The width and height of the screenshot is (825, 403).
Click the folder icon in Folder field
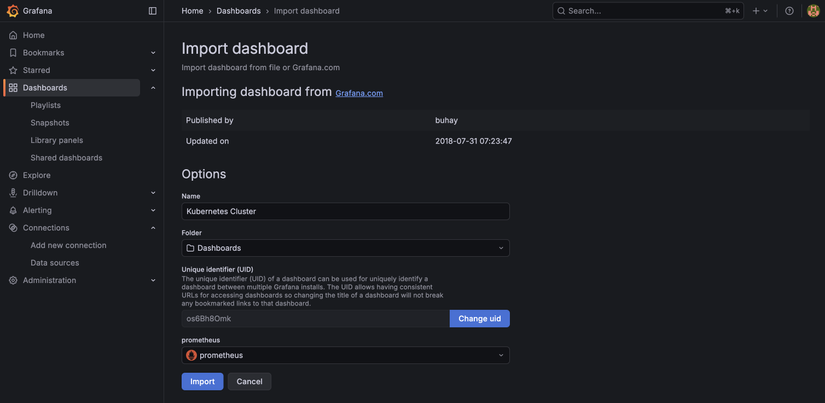coord(190,248)
